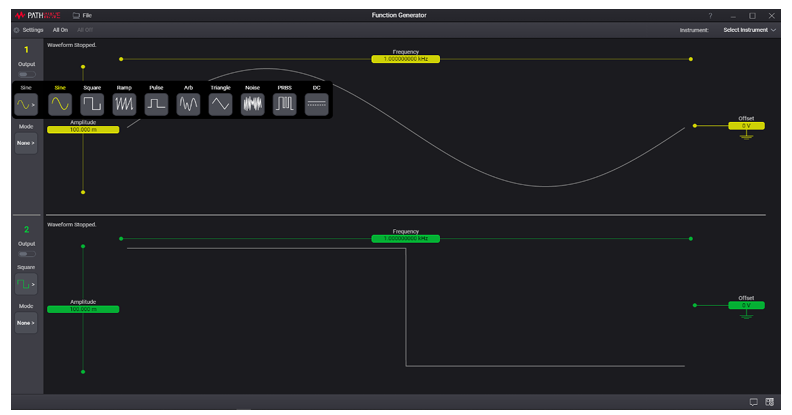
Task: Expand the Select Instrument dropdown
Action: point(750,30)
